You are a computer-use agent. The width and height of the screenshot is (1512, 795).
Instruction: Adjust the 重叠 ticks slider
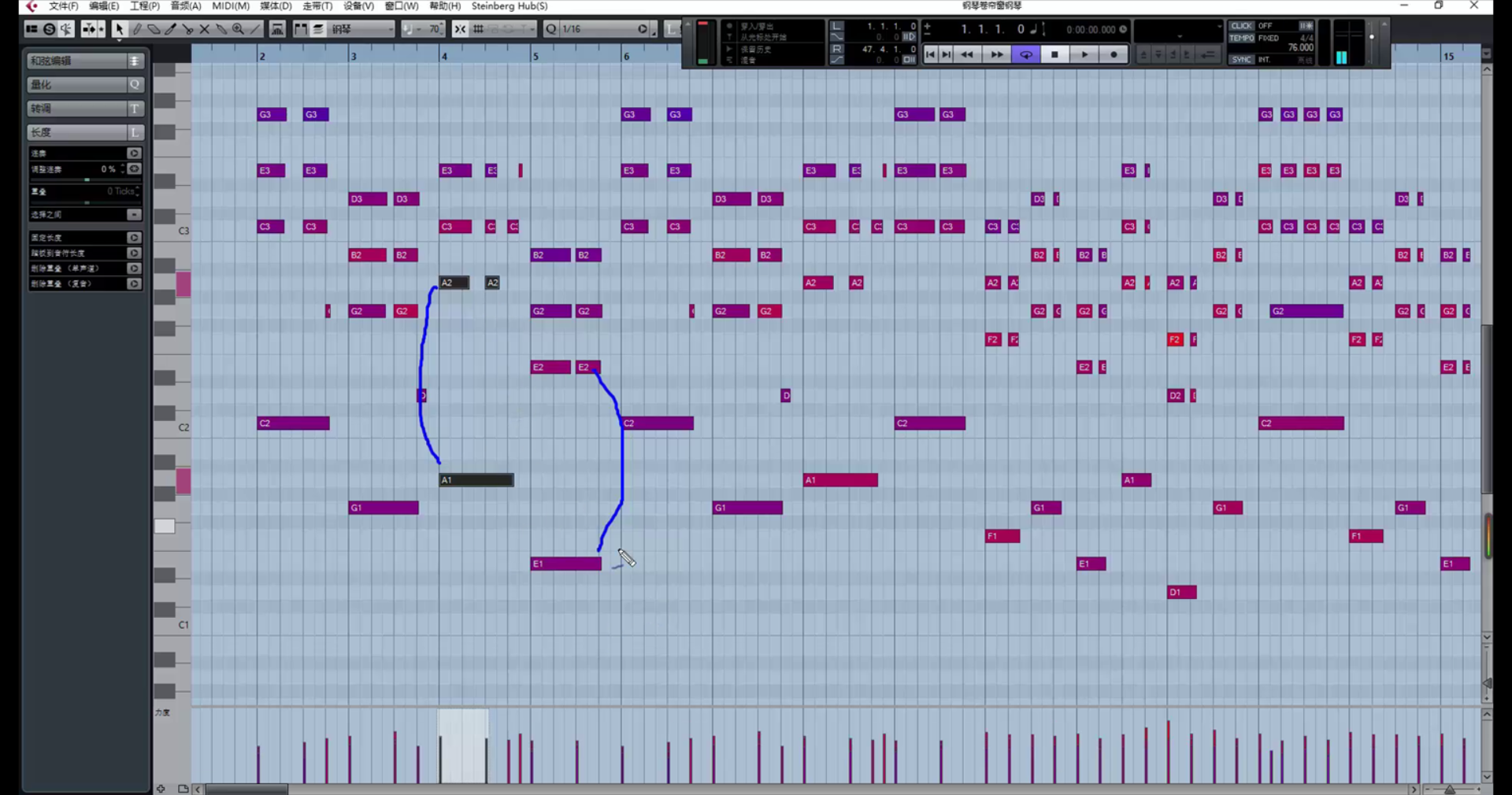tap(87, 202)
